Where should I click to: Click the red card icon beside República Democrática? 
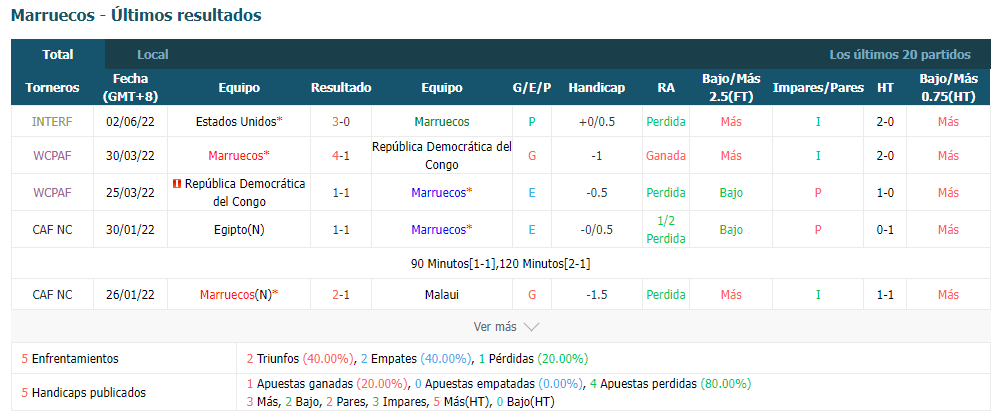point(177,184)
